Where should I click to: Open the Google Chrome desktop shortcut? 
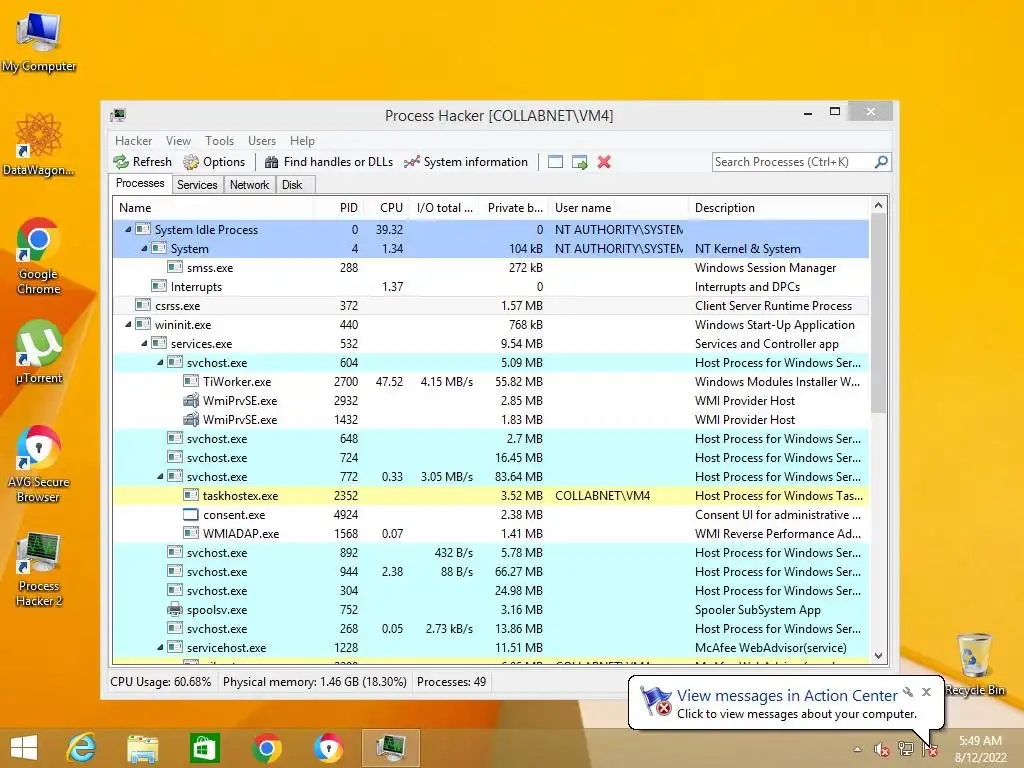(38, 257)
